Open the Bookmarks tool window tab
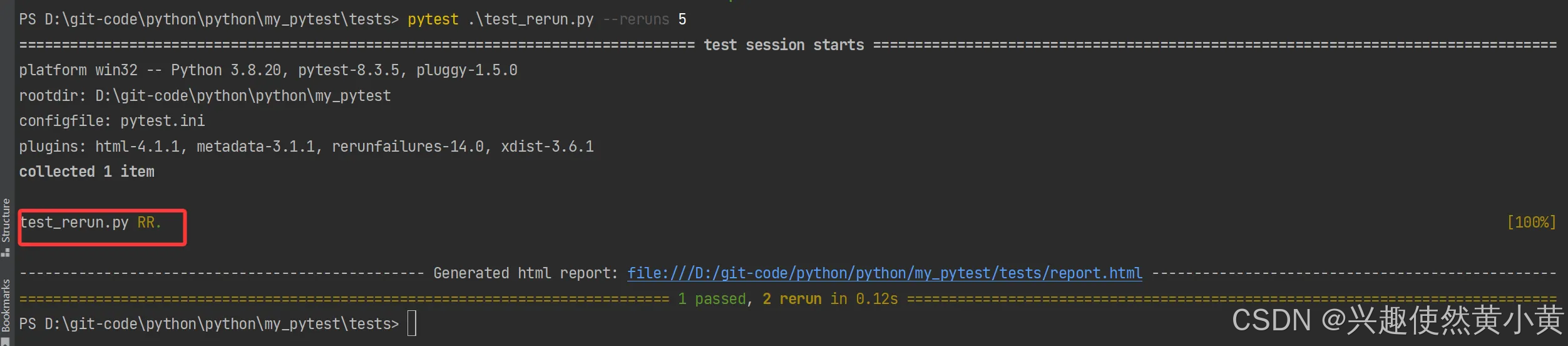Image resolution: width=1568 pixels, height=346 pixels. coord(6,305)
